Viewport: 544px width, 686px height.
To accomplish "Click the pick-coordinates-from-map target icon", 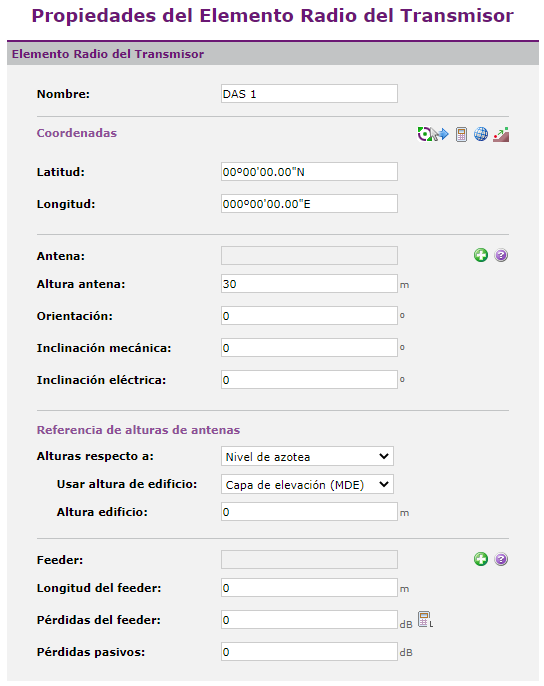I will 433,134.
